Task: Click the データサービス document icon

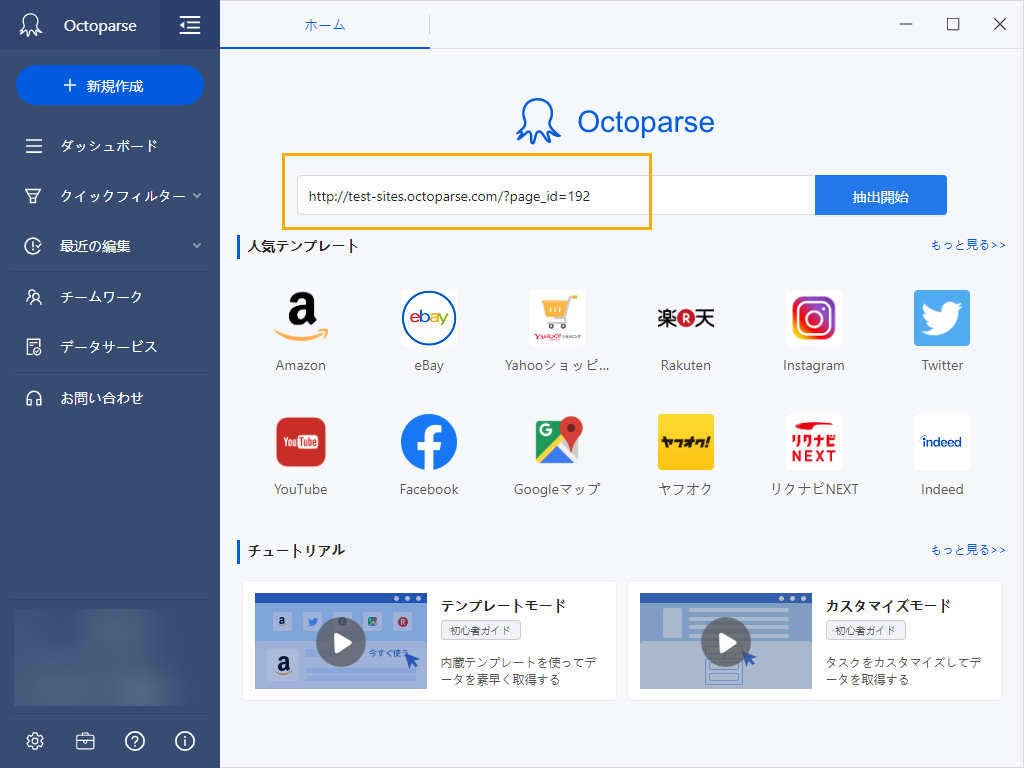Action: pyautogui.click(x=34, y=347)
